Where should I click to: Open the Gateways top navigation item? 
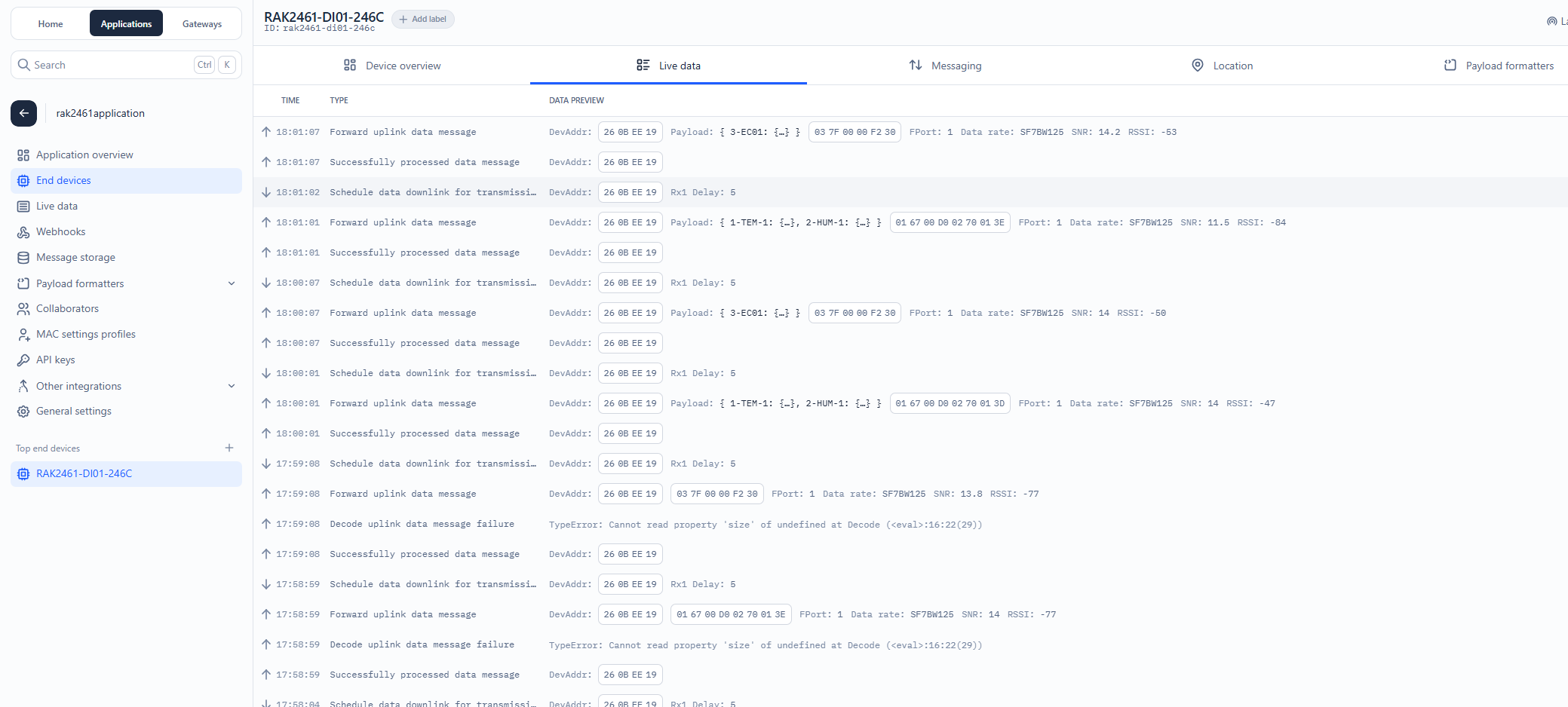[x=202, y=24]
